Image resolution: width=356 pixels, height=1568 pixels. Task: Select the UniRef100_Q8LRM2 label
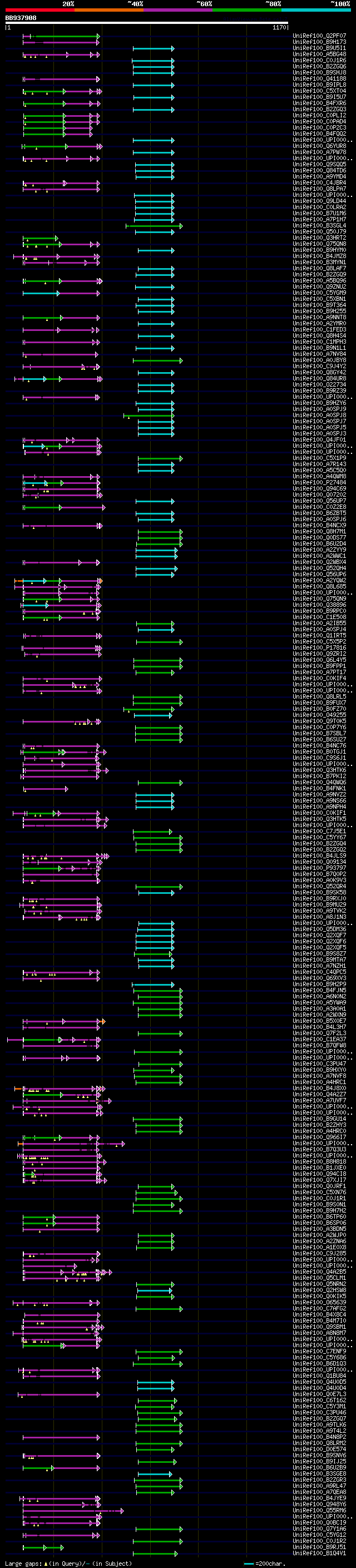(x=319, y=1443)
